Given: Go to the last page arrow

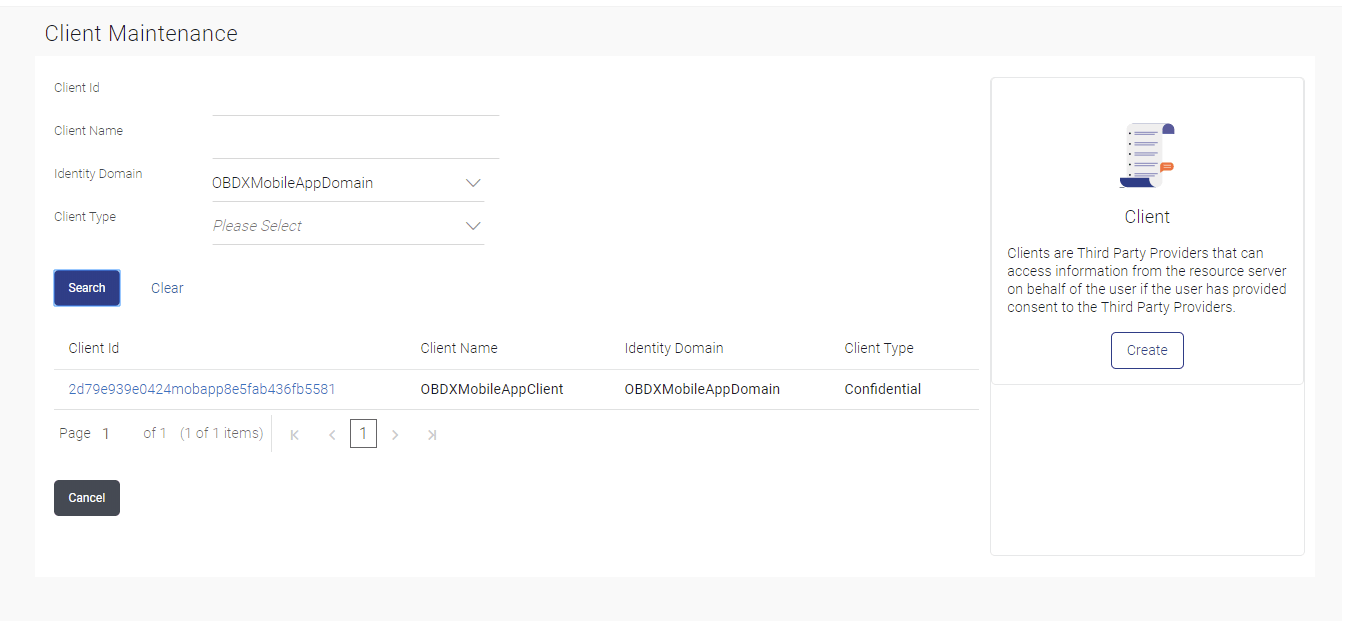Looking at the screenshot, I should (x=432, y=435).
